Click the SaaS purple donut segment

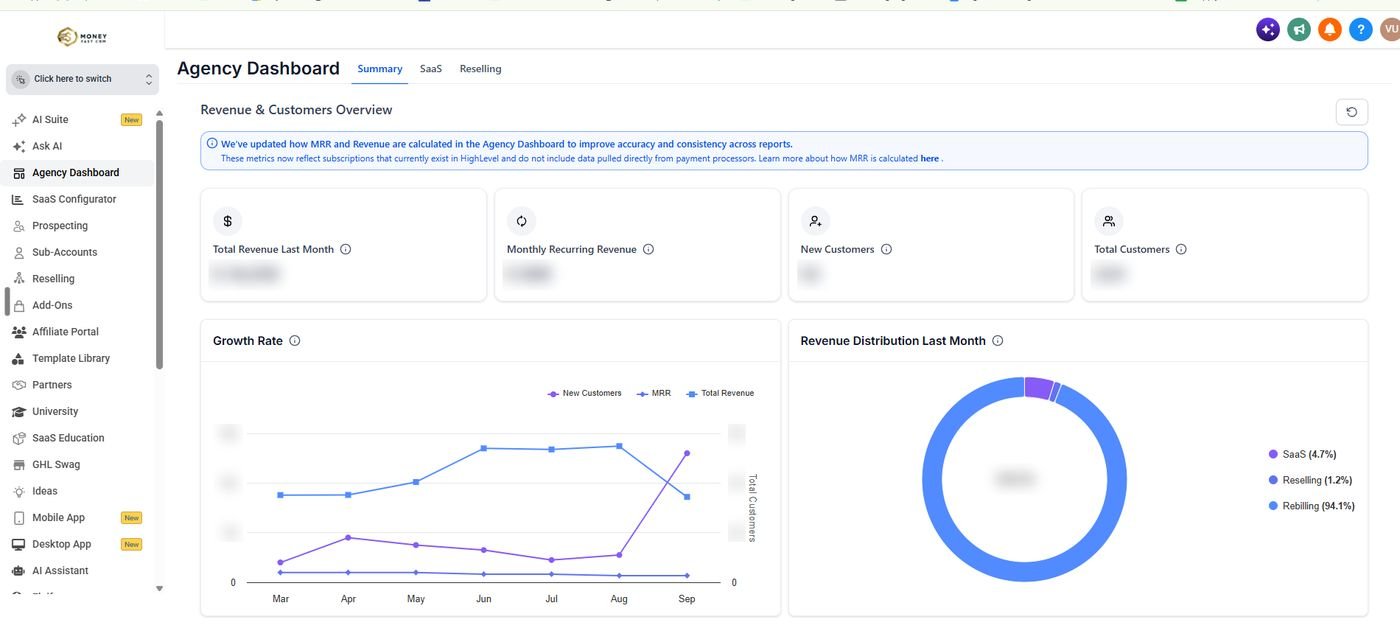[x=1039, y=388]
